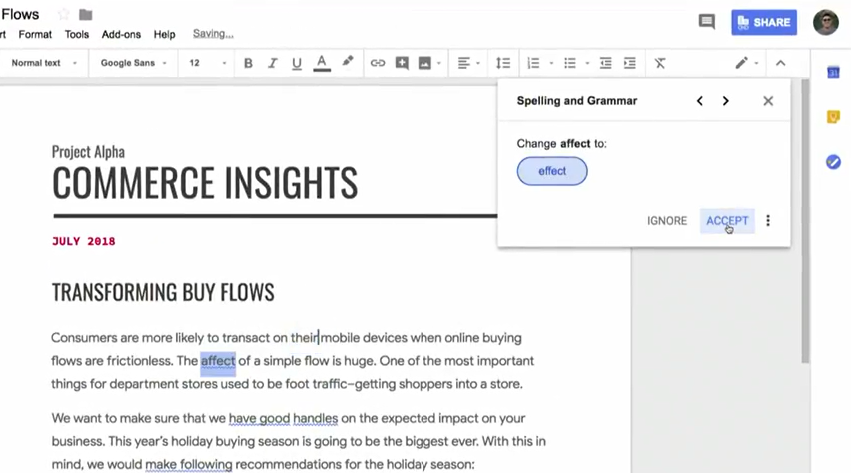Select the highlight color pen icon
851x473 pixels.
[x=347, y=62]
